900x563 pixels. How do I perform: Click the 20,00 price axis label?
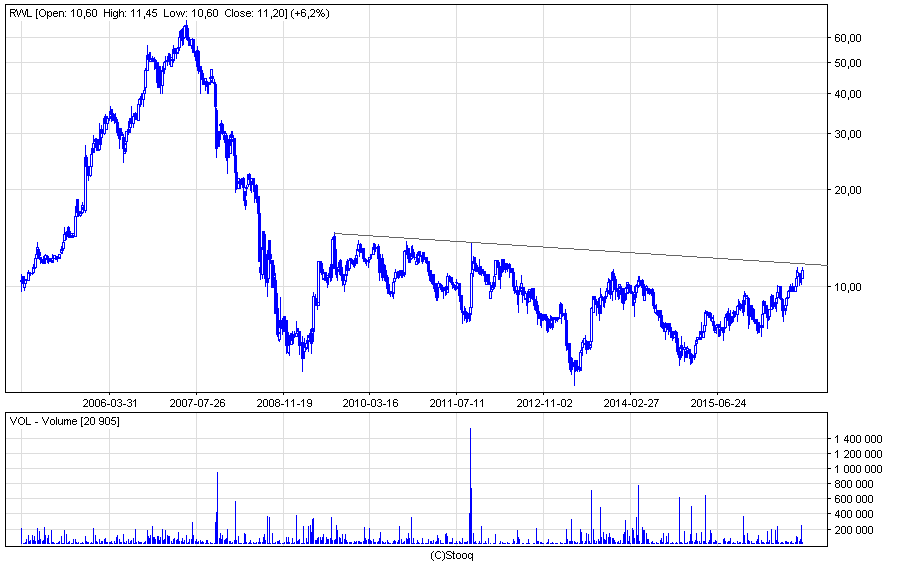848,190
